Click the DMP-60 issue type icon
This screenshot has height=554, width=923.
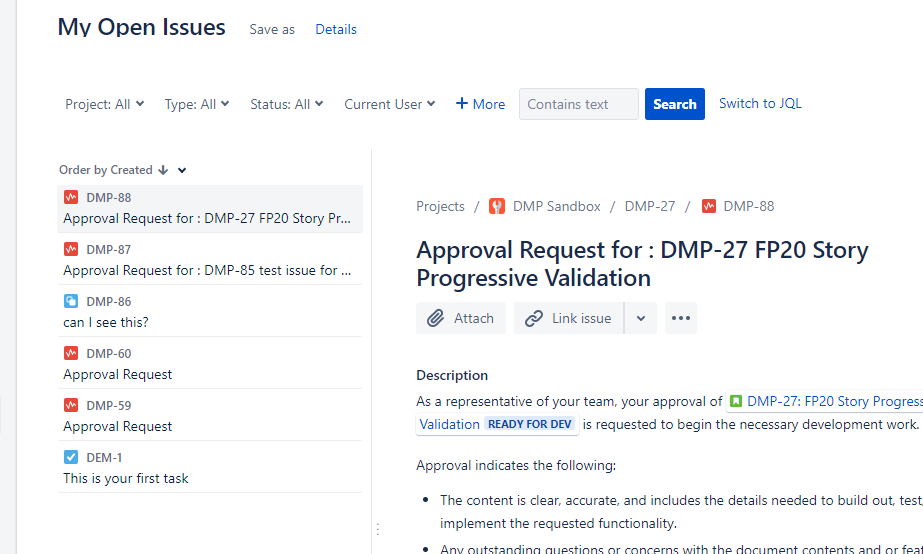[71, 353]
